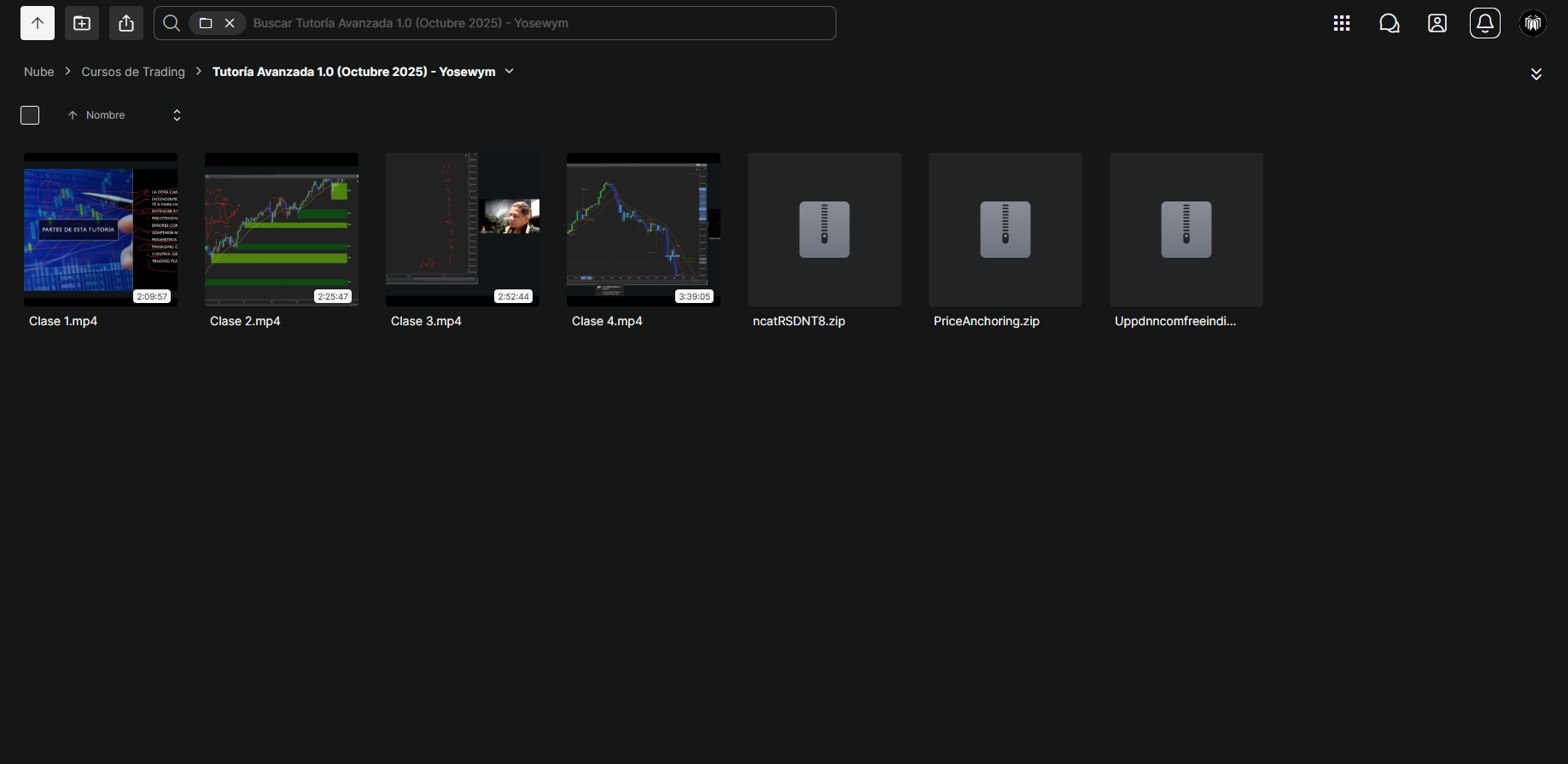Open the user avatar profile menu

point(1533,23)
